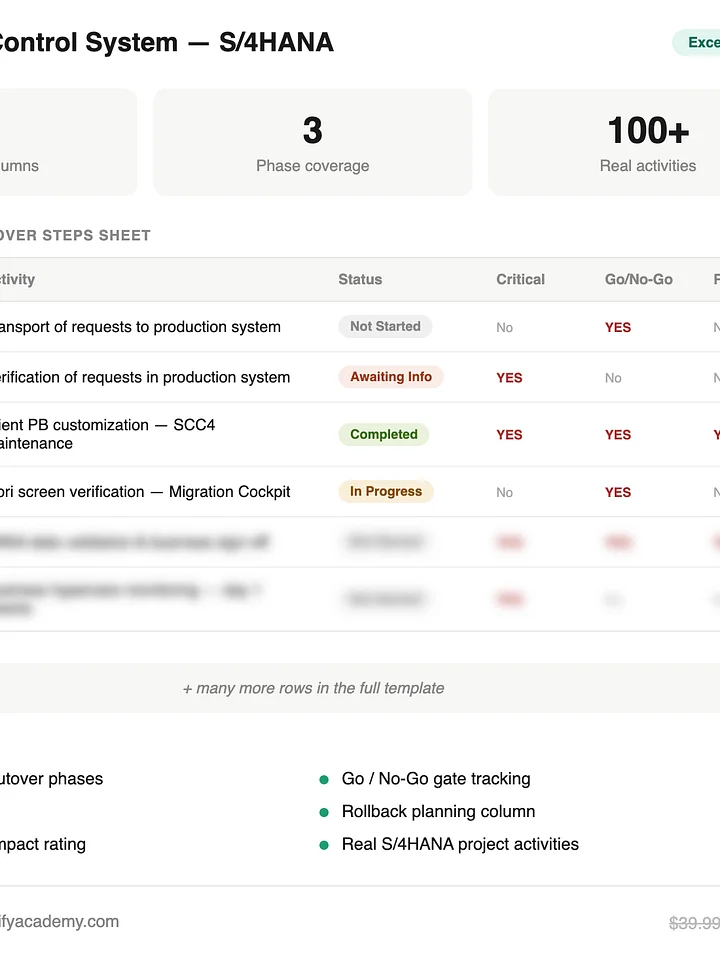
Task: Click Go/No-Go YES in the Not Started row
Action: [618, 328]
